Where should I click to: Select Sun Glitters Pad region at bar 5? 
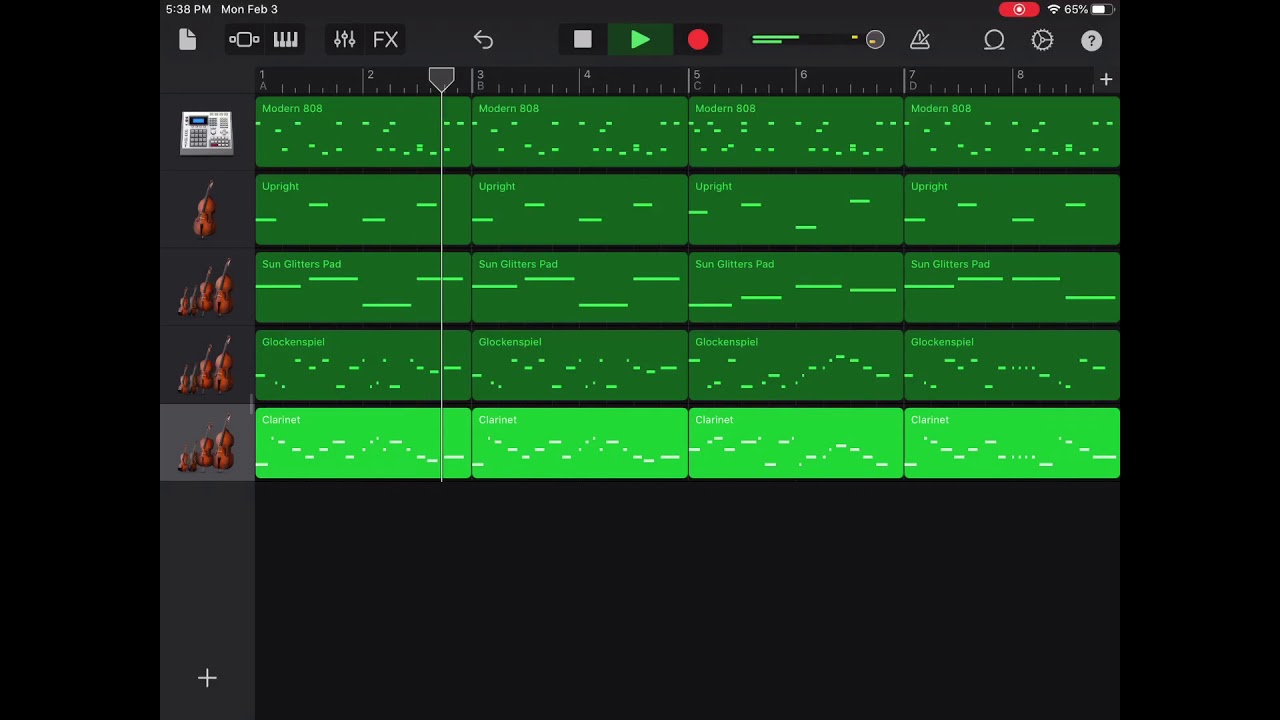(x=796, y=288)
